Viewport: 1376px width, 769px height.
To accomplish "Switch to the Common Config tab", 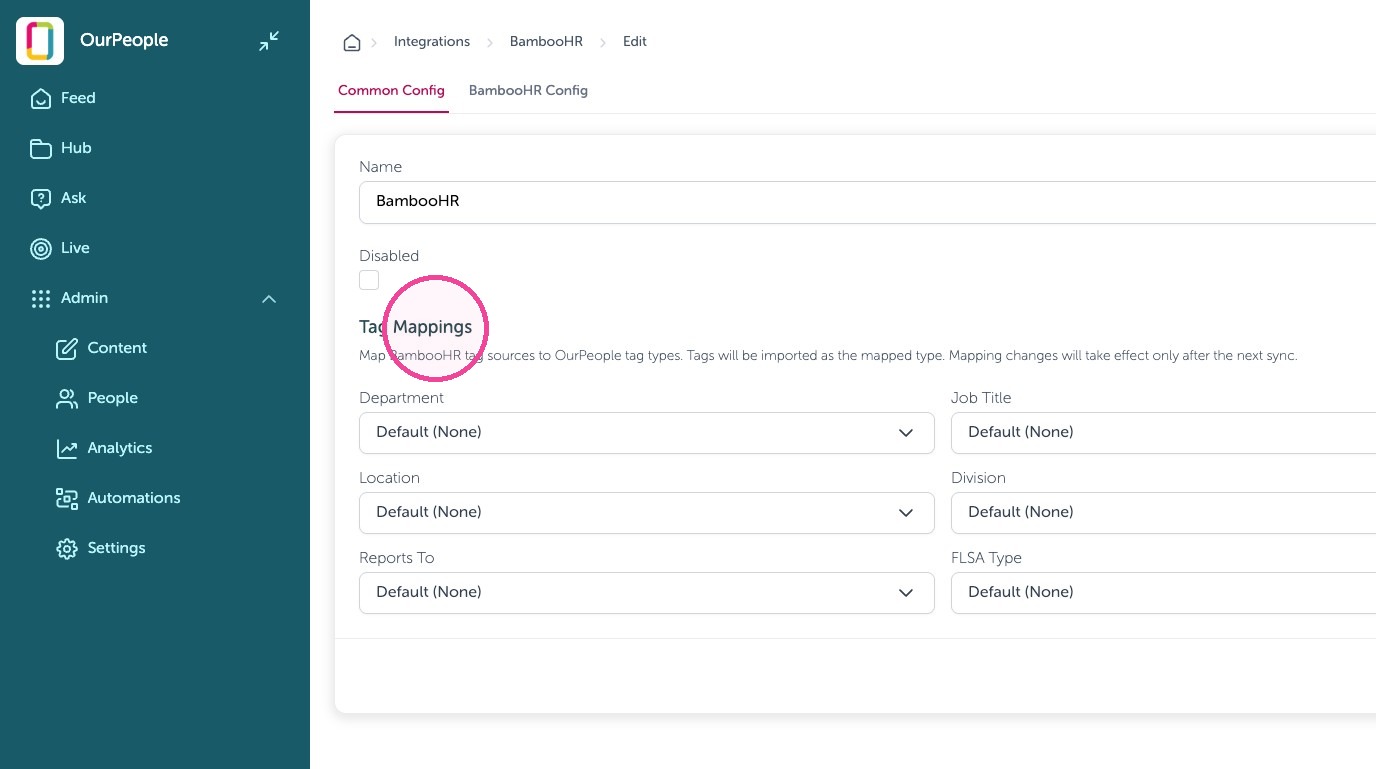I will (x=391, y=91).
